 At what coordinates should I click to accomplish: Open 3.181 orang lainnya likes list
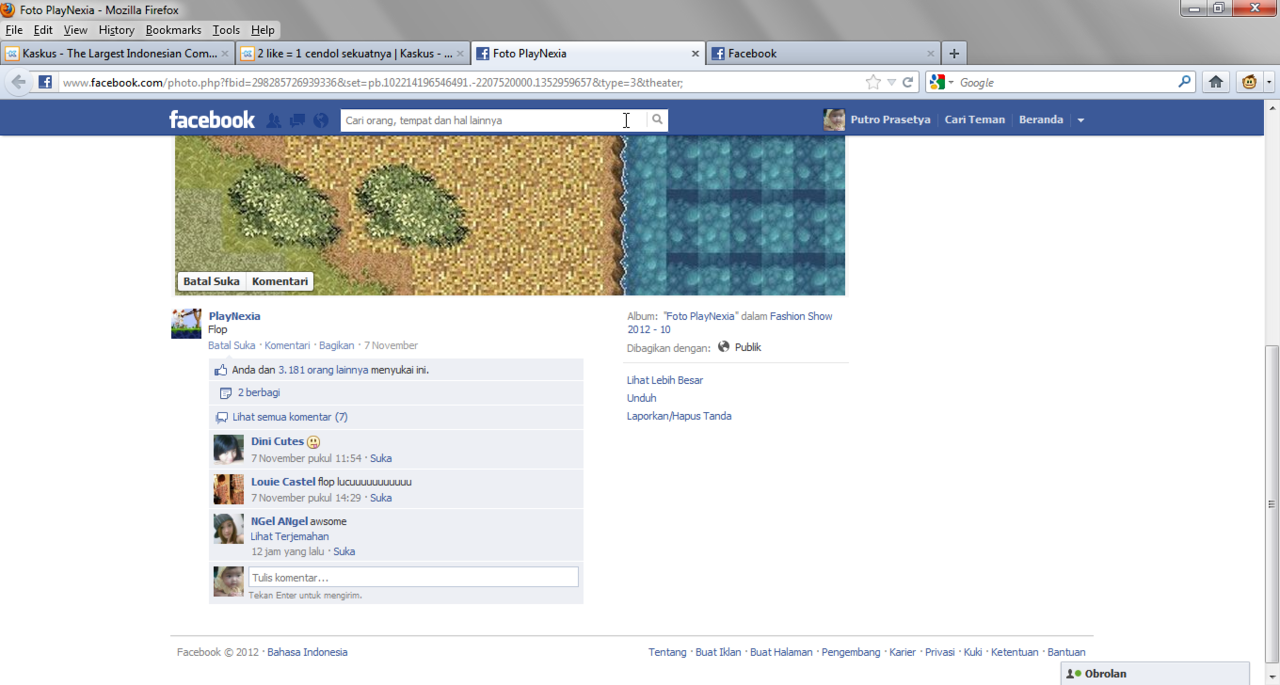click(323, 370)
